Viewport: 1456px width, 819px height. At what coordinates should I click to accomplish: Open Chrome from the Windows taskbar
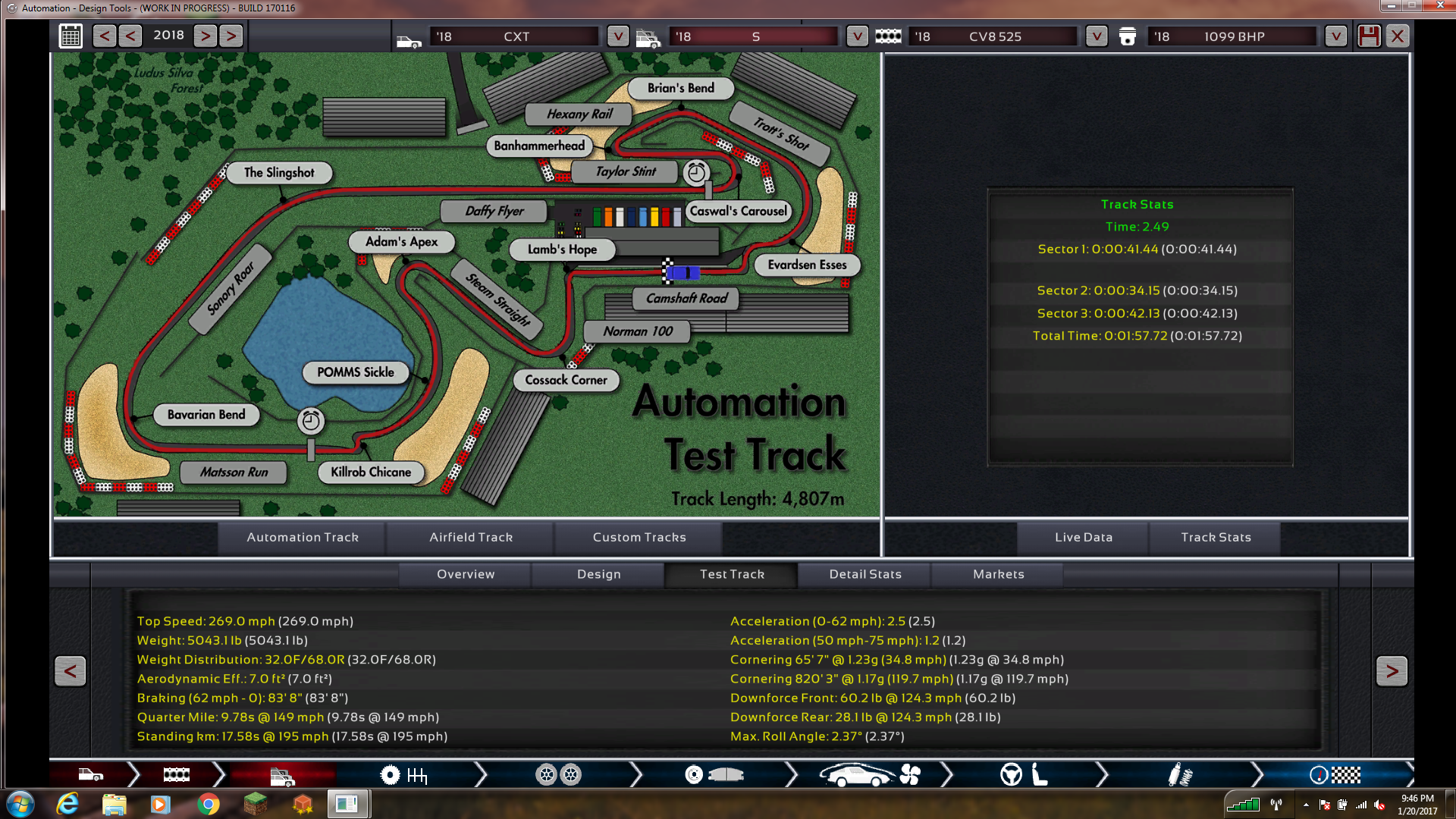(209, 804)
